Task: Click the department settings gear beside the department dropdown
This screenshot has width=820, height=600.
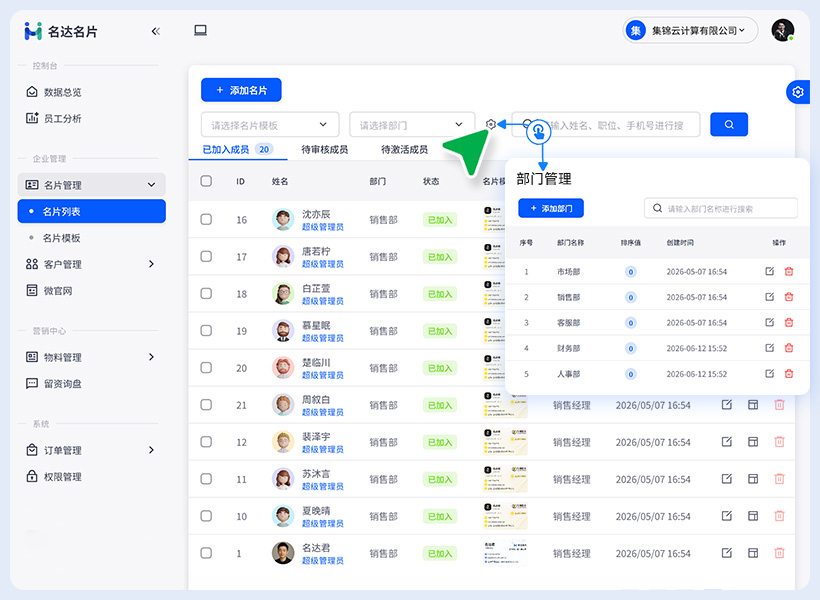Action: tap(491, 124)
